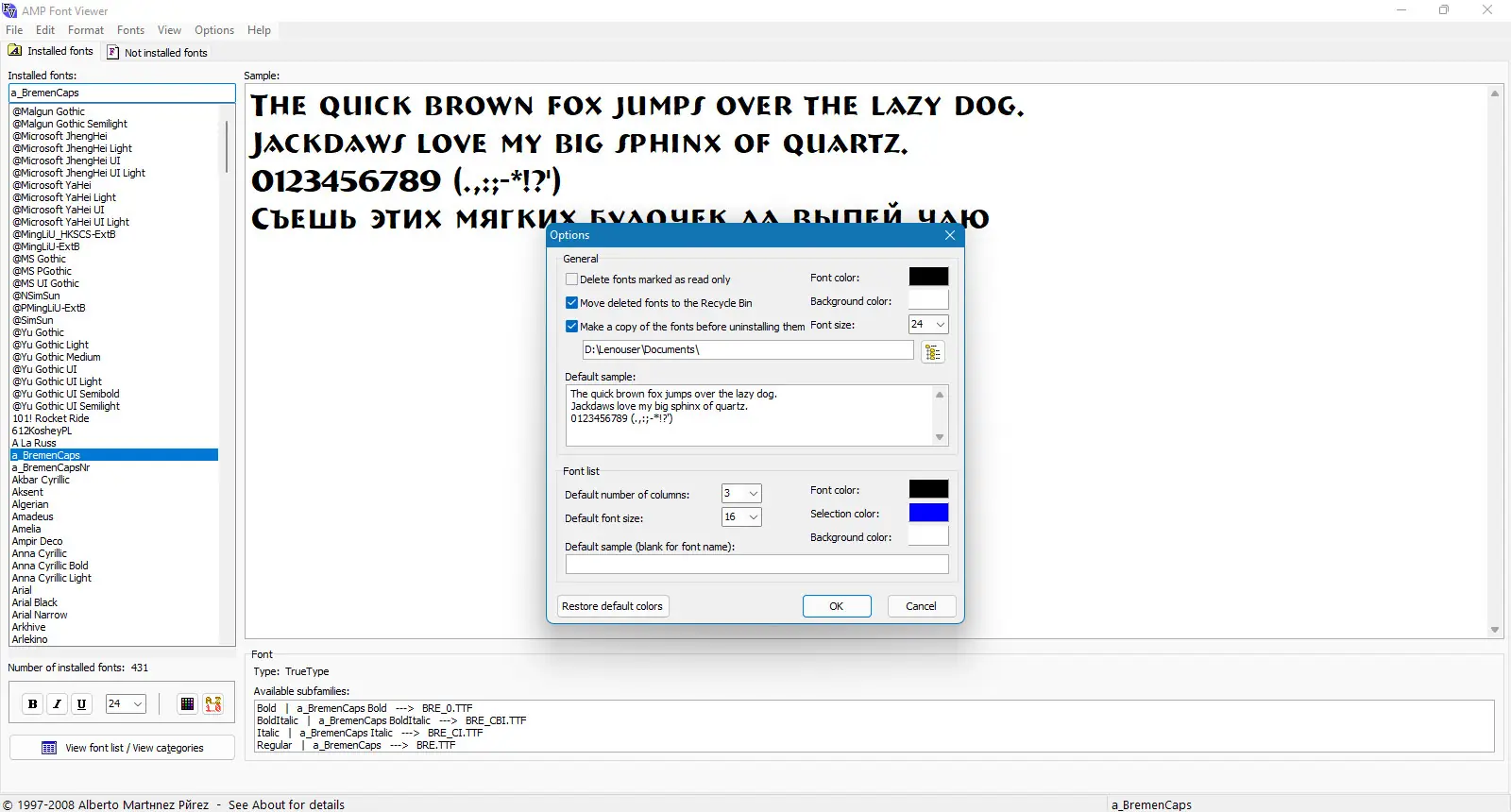Close the Options dialog with the X
1511x812 pixels.
(950, 235)
